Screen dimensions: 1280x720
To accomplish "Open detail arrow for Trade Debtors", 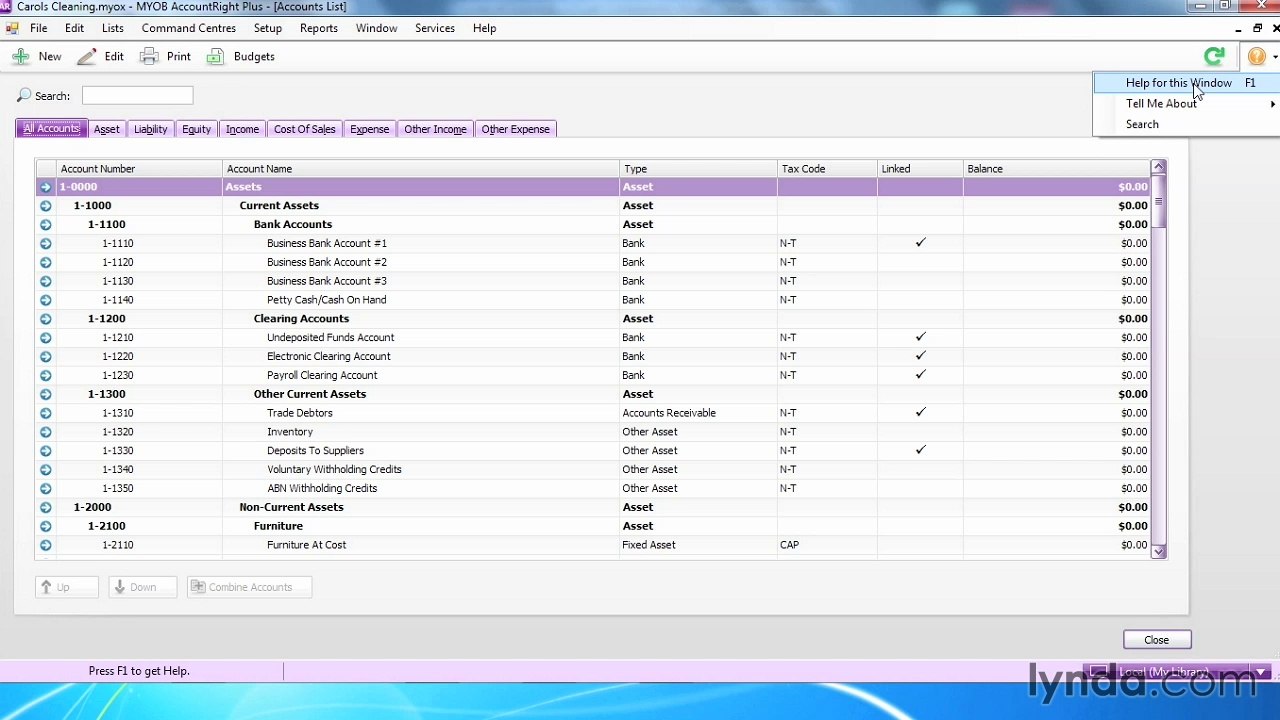I will 45,413.
